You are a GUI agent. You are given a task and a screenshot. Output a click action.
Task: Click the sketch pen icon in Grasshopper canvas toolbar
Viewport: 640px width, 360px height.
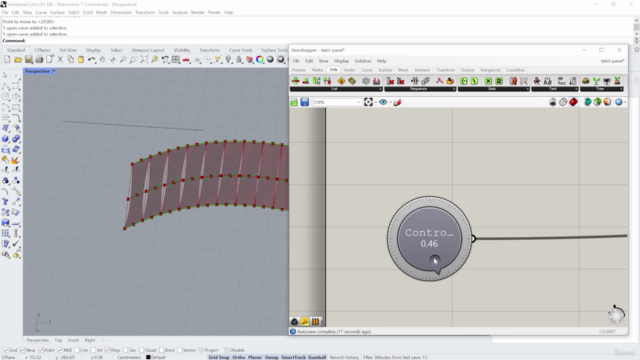click(x=397, y=102)
